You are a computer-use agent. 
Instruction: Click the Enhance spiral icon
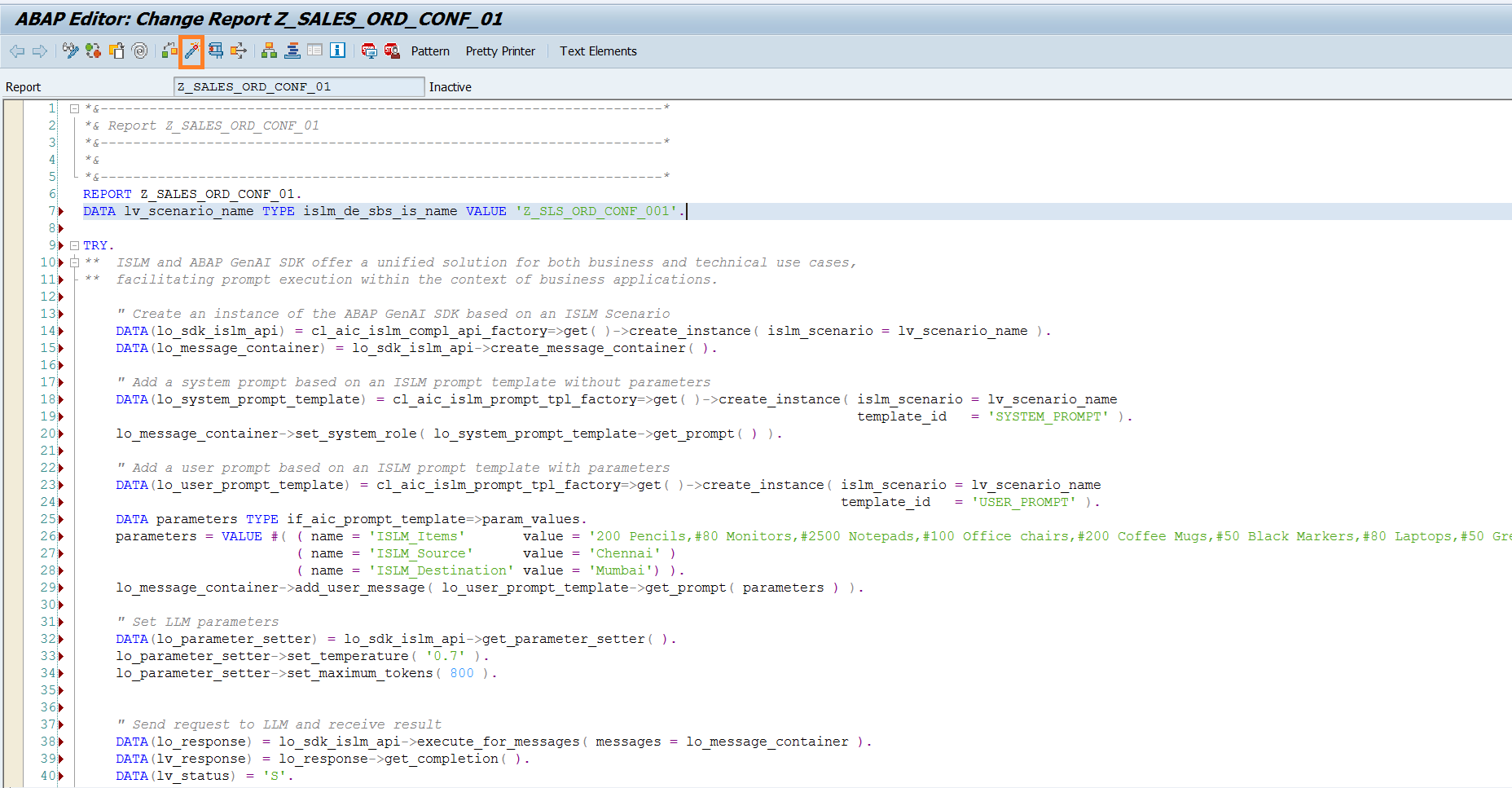pyautogui.click(x=140, y=51)
